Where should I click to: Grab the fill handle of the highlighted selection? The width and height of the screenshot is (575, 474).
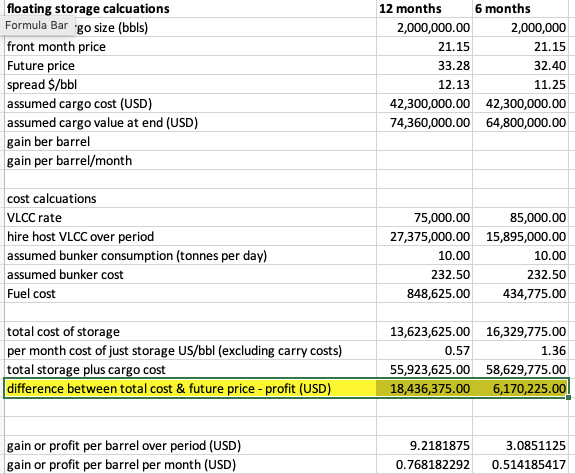coord(568,397)
